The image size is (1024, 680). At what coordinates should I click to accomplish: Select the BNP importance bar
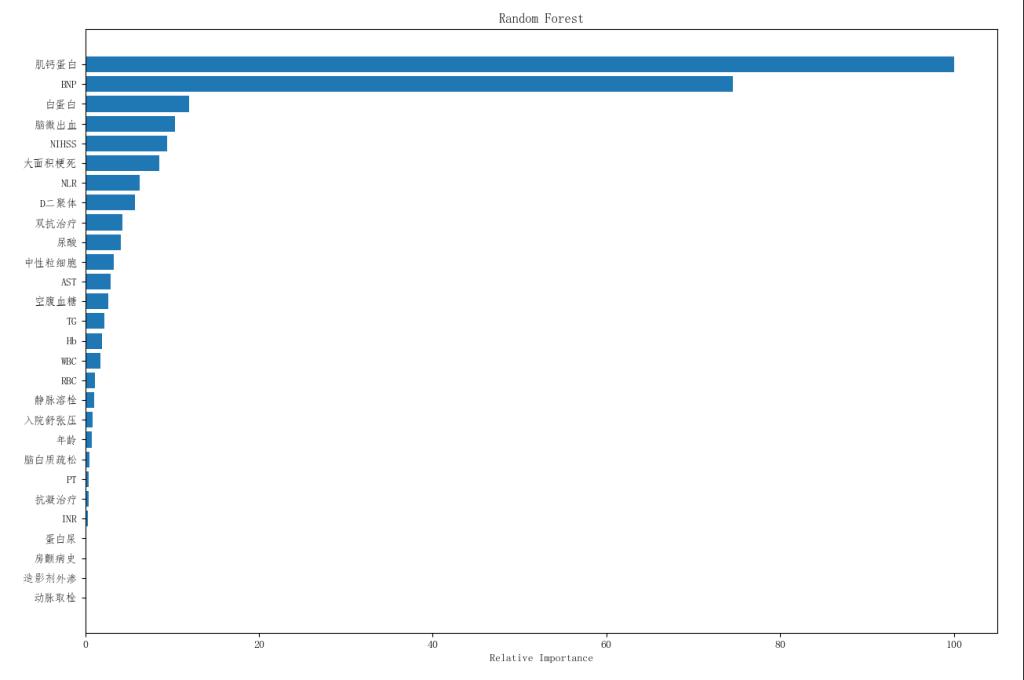409,84
